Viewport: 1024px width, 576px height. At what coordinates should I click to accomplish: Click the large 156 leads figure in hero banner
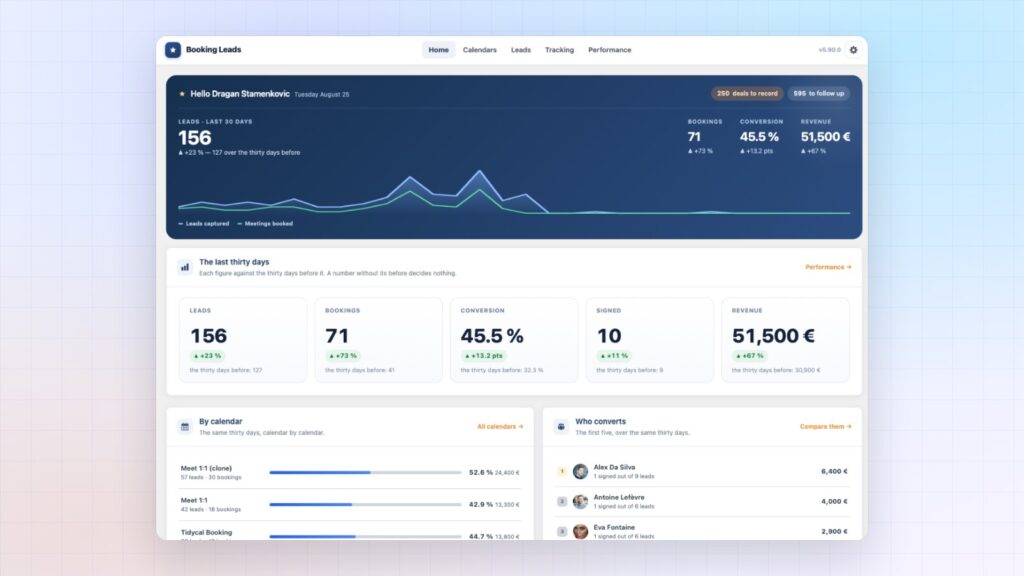point(195,138)
